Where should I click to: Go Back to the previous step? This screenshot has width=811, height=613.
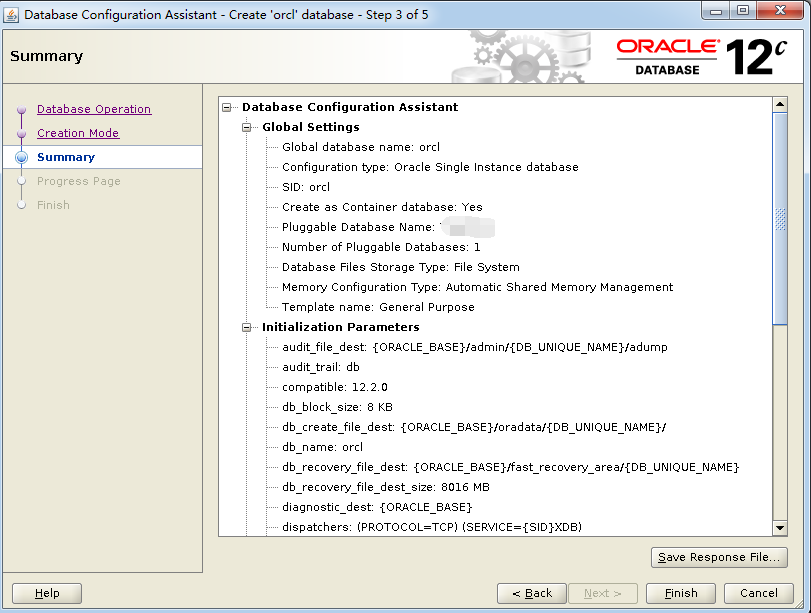tap(532, 593)
